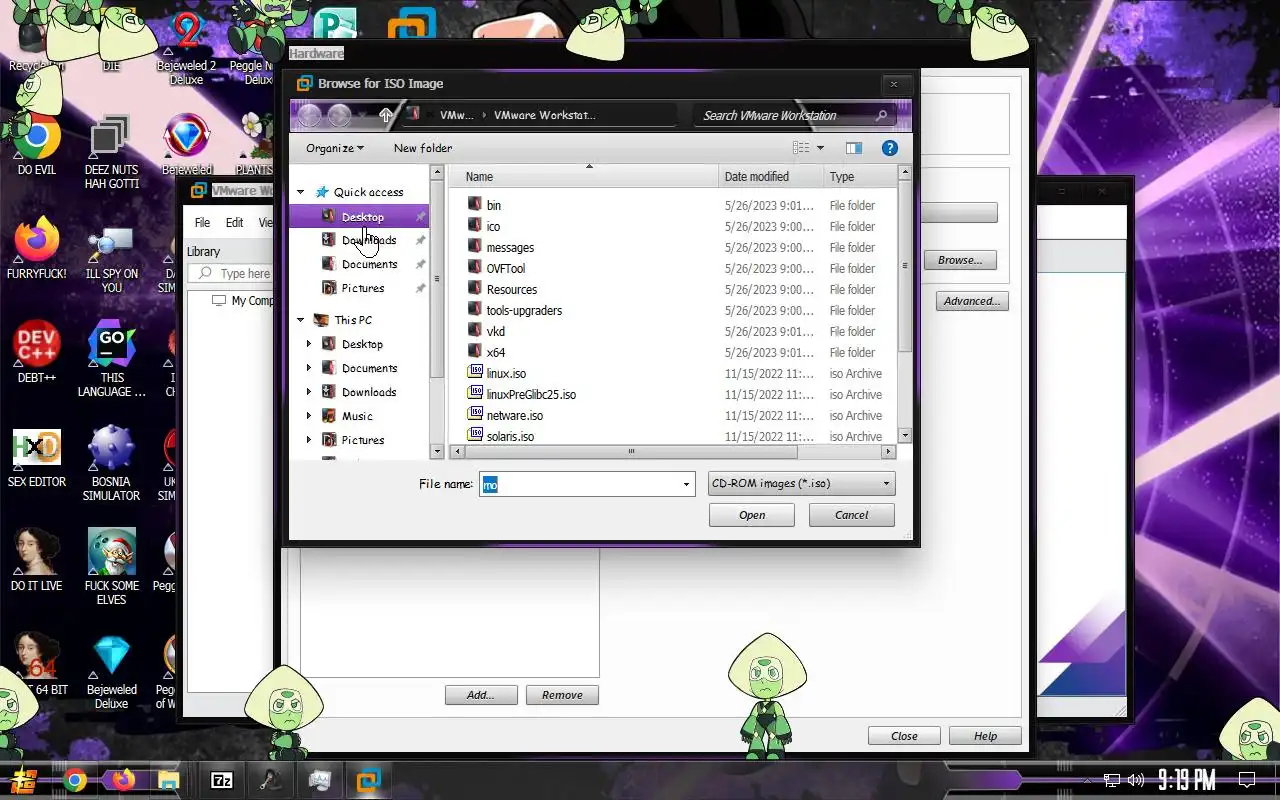Viewport: 1280px width, 800px height.
Task: Open Dev-C++ desktop shortcut labeled DEBT++
Action: [36, 352]
